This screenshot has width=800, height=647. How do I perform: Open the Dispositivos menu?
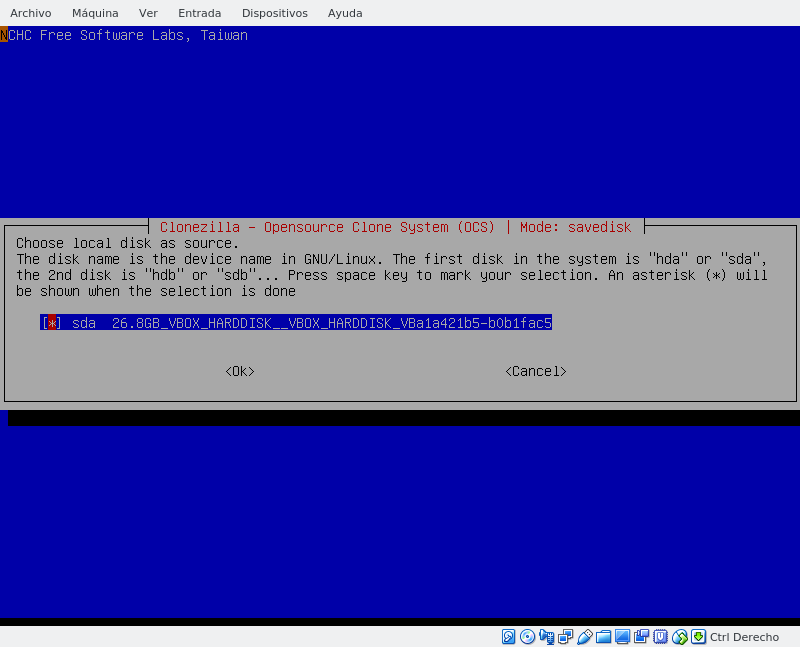(274, 13)
